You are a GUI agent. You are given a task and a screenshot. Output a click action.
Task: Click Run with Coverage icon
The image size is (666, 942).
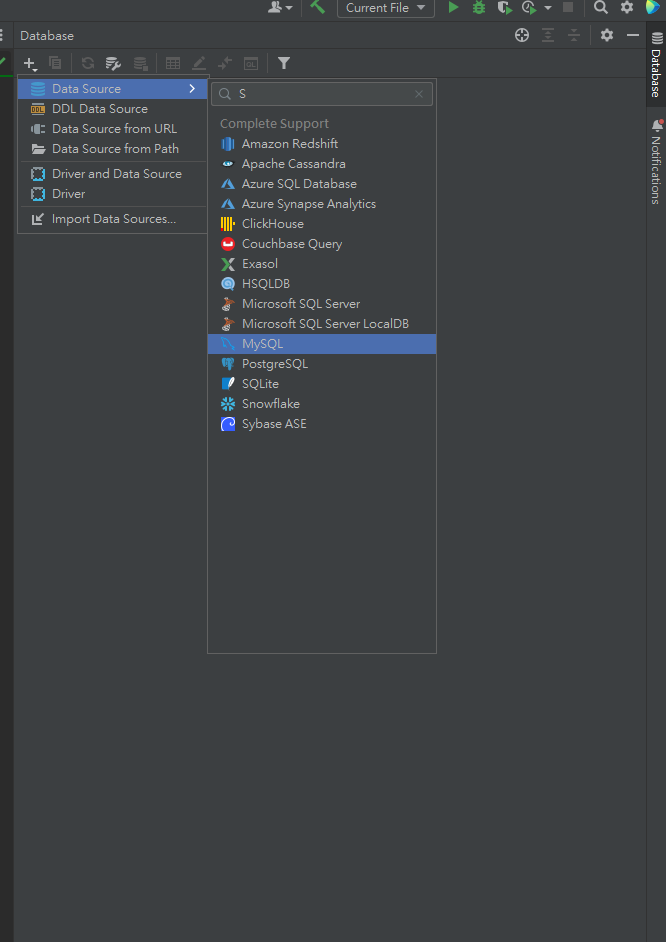point(504,7)
